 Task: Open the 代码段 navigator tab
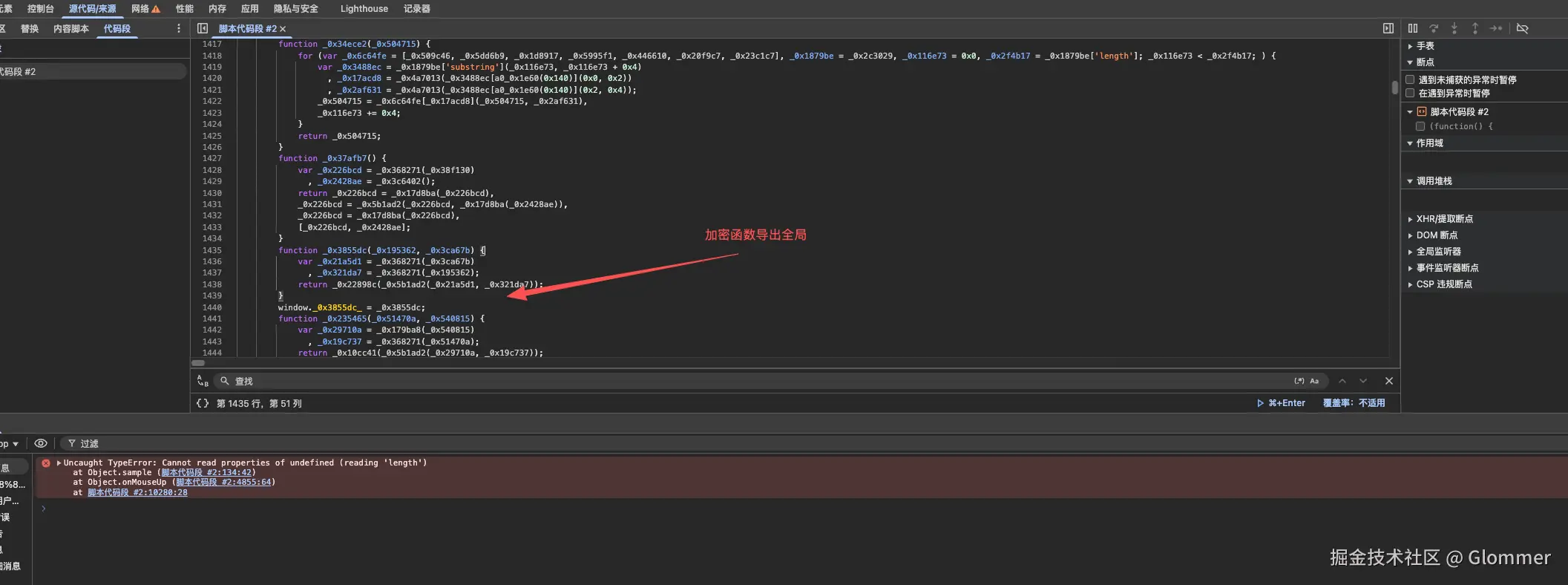(x=117, y=29)
